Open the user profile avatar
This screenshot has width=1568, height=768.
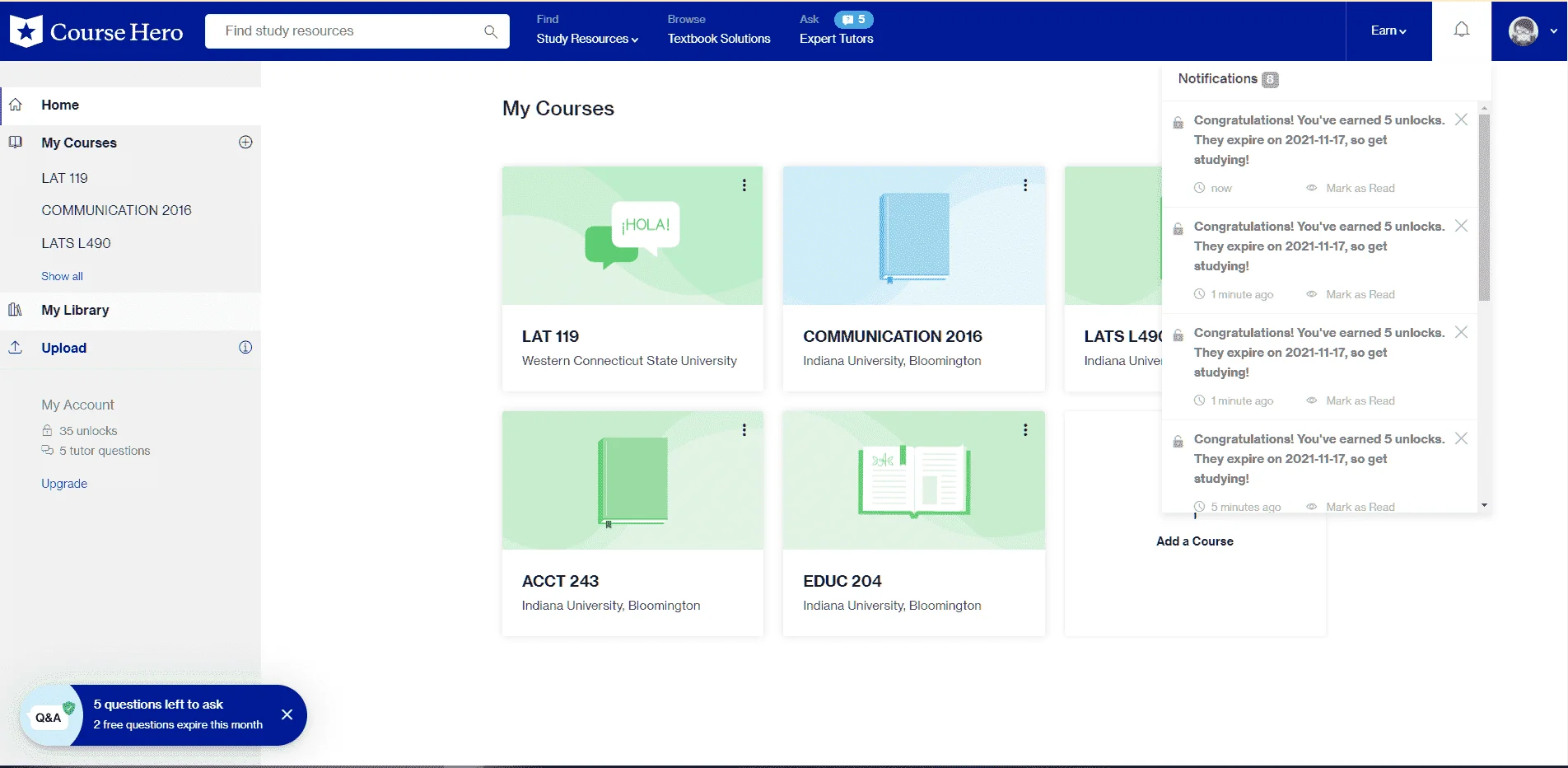coord(1523,31)
